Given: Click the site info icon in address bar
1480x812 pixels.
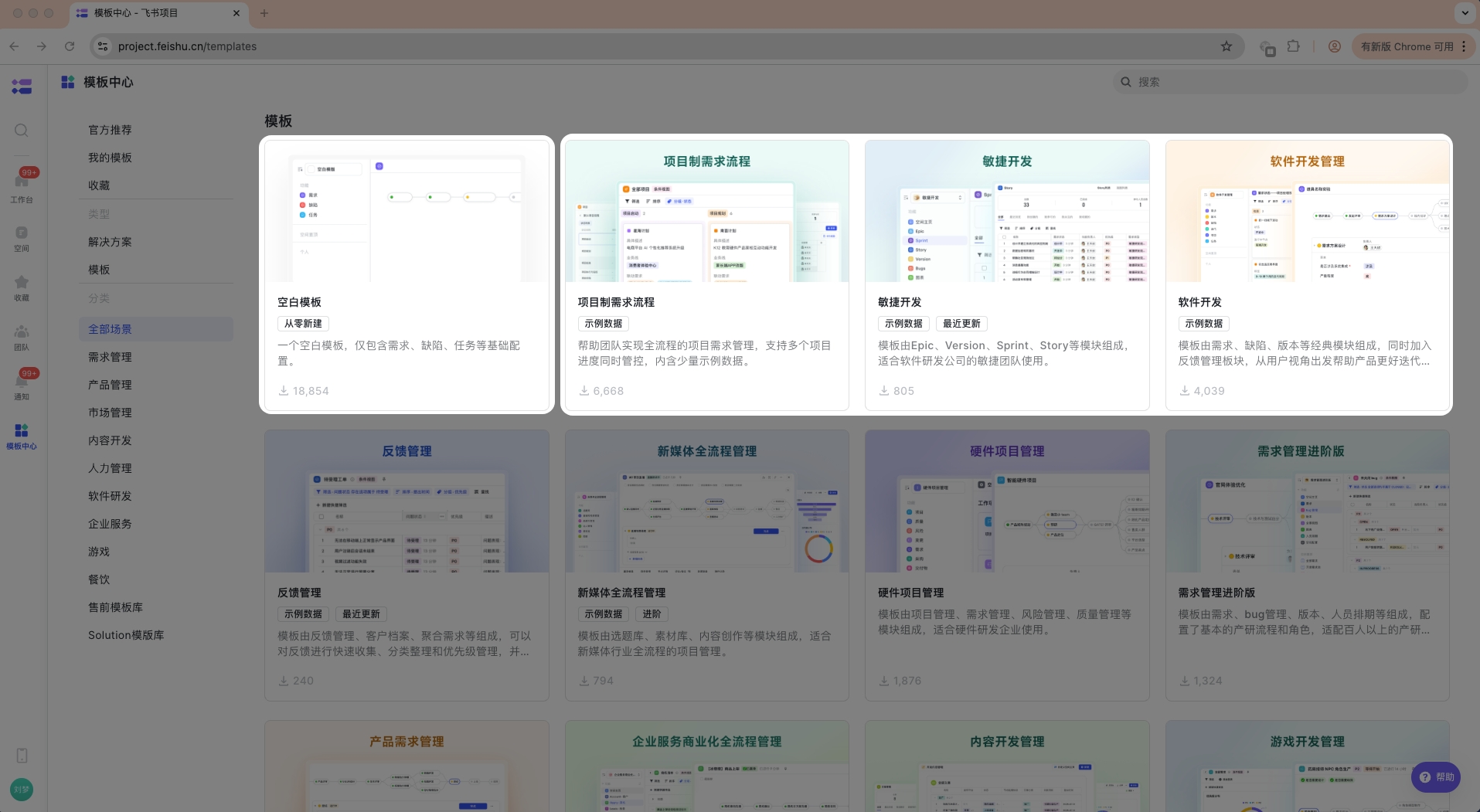Looking at the screenshot, I should click(x=103, y=46).
